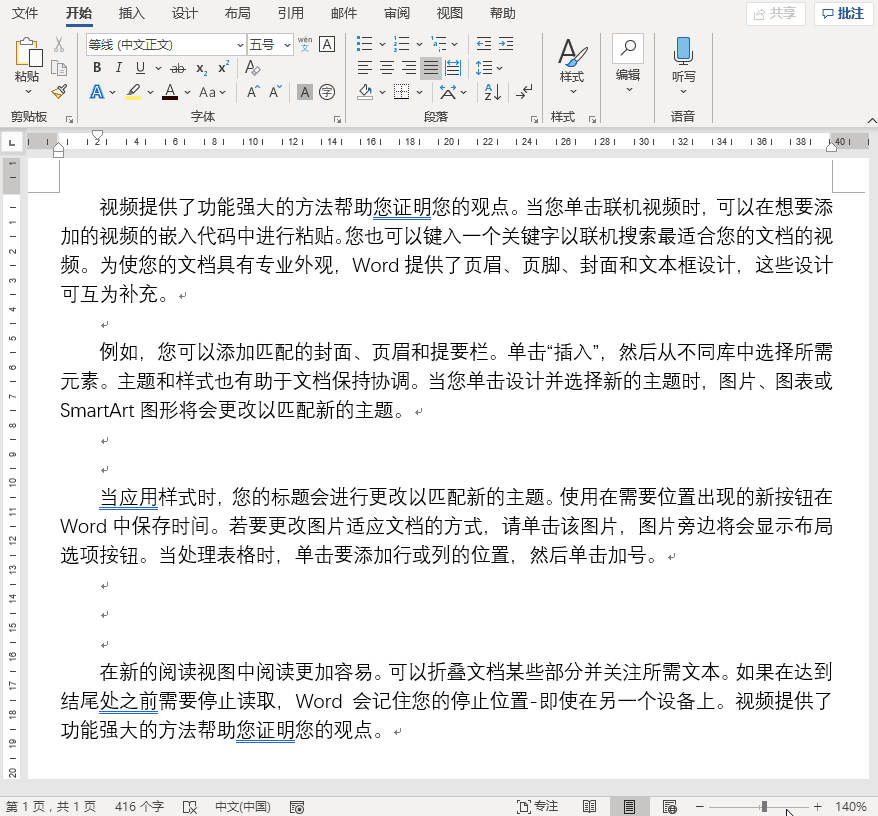Click the Dictate microphone icon
Viewport: 878px width, 816px height.
[x=683, y=50]
